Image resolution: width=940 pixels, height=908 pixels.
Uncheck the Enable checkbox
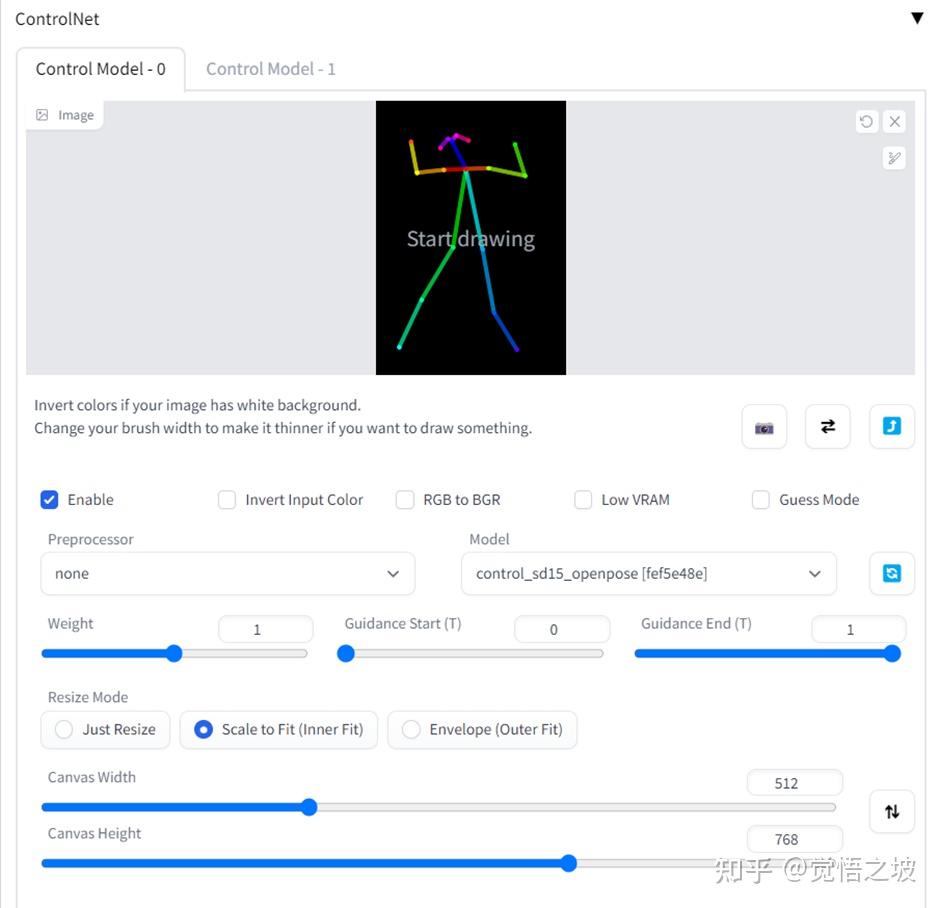coord(50,500)
